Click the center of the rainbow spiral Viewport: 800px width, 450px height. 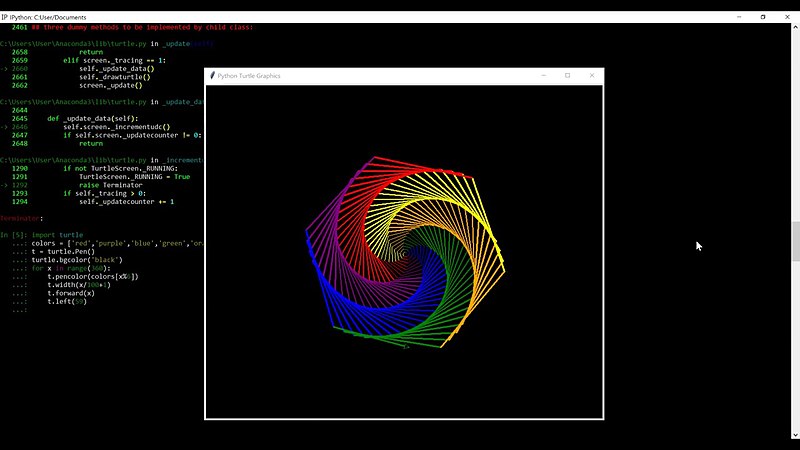coord(404,253)
